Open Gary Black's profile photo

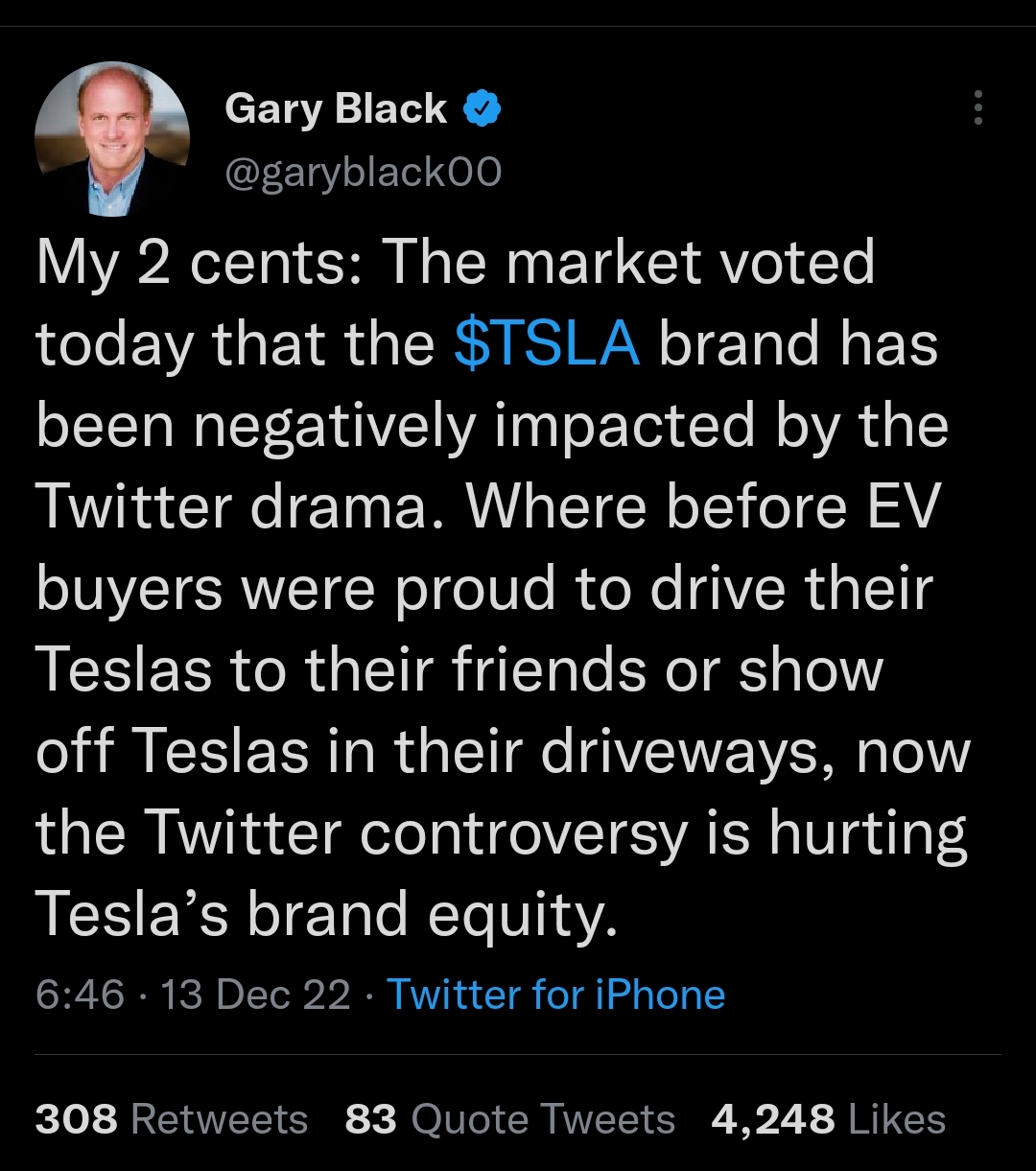[x=112, y=139]
